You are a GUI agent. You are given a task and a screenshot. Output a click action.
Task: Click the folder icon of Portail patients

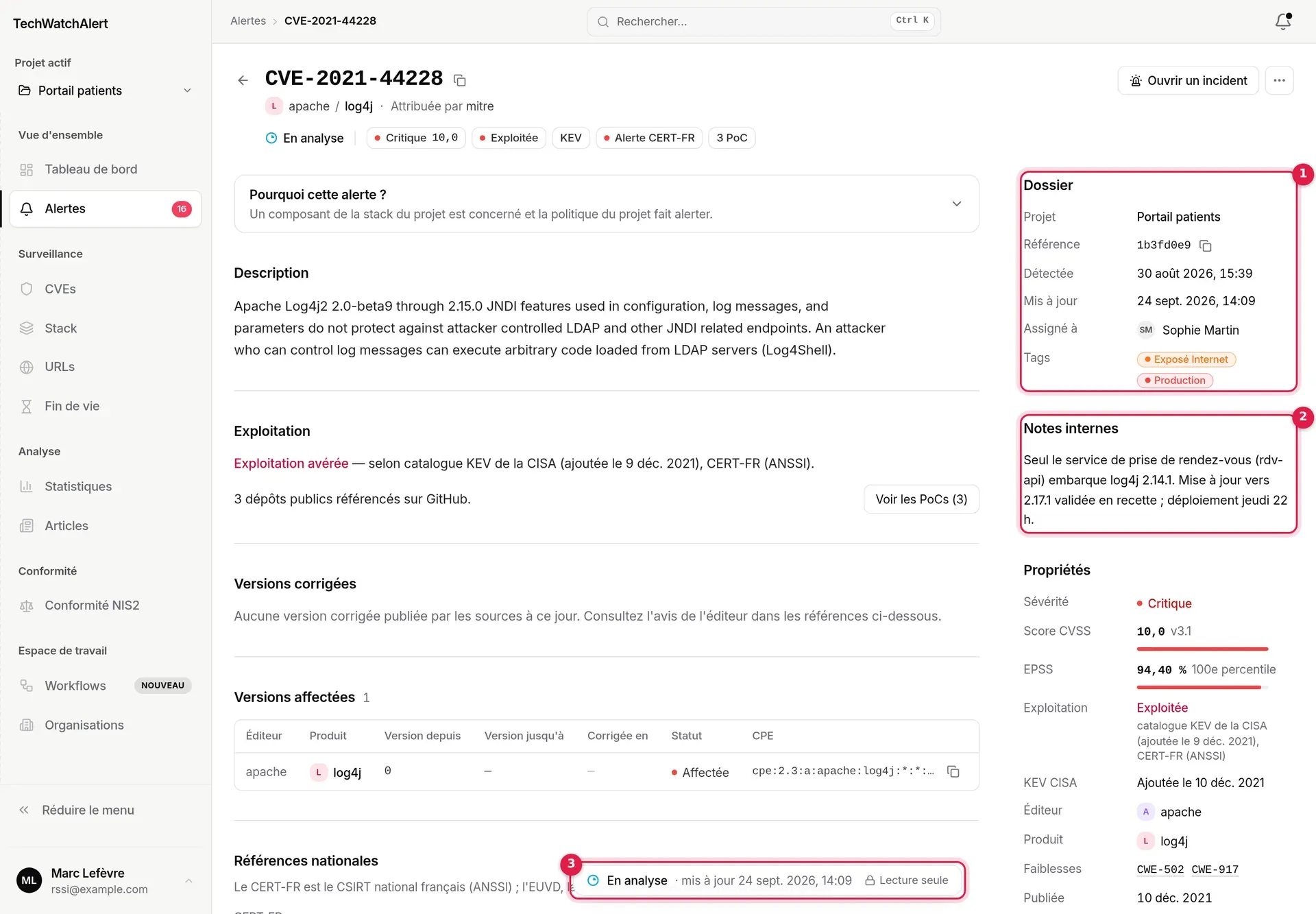25,91
